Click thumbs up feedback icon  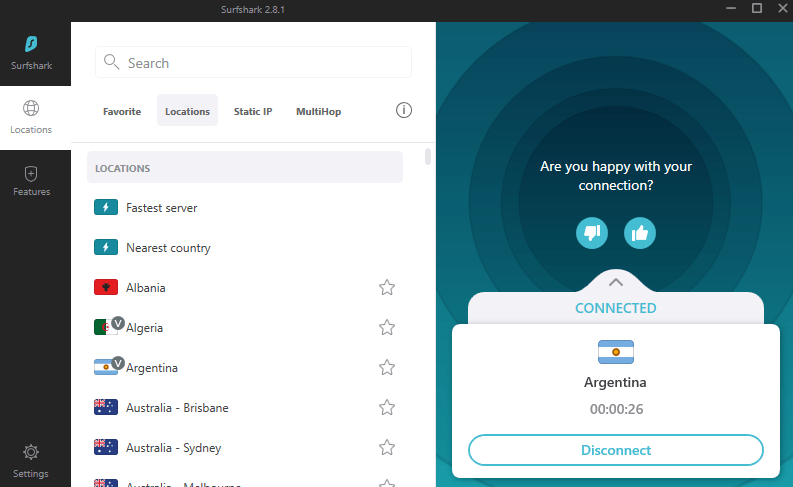[x=640, y=233]
